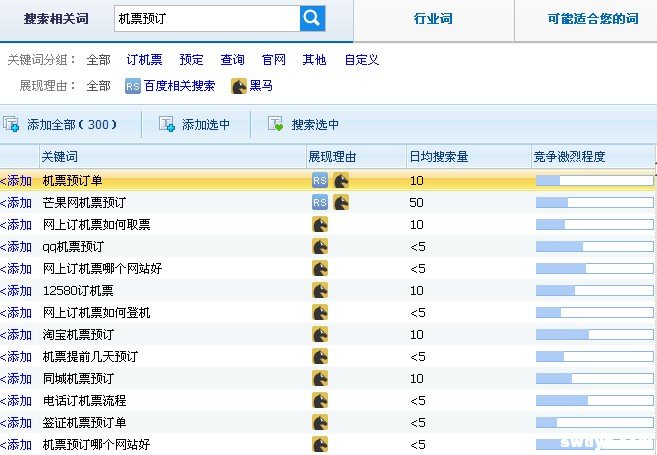Switch to the 搜索相关词 tab

pyautogui.click(x=56, y=19)
